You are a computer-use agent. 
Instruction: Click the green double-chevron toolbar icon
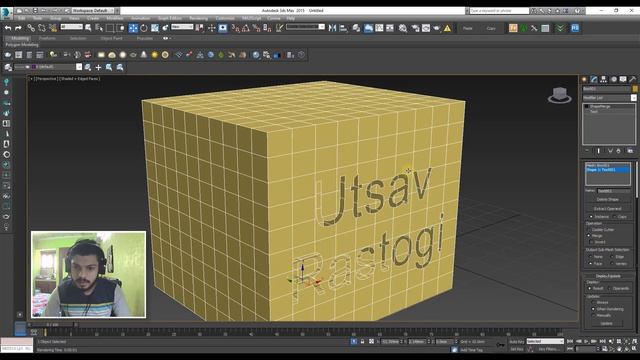560,28
